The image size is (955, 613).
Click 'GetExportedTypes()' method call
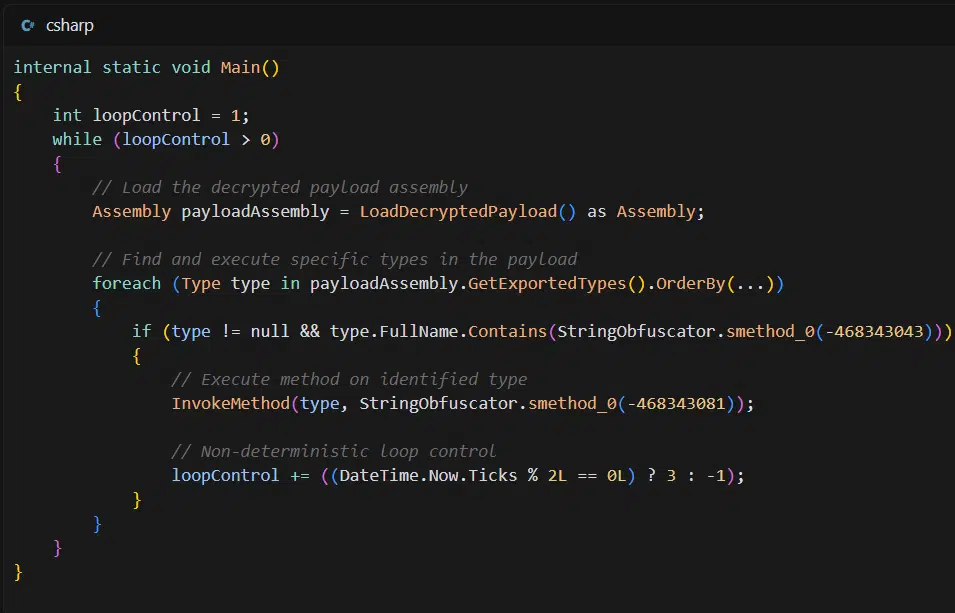[x=557, y=283]
